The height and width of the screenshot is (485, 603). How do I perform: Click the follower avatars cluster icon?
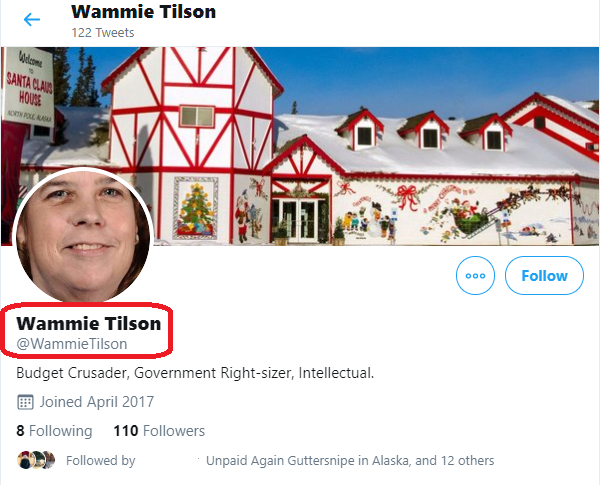coord(36,460)
